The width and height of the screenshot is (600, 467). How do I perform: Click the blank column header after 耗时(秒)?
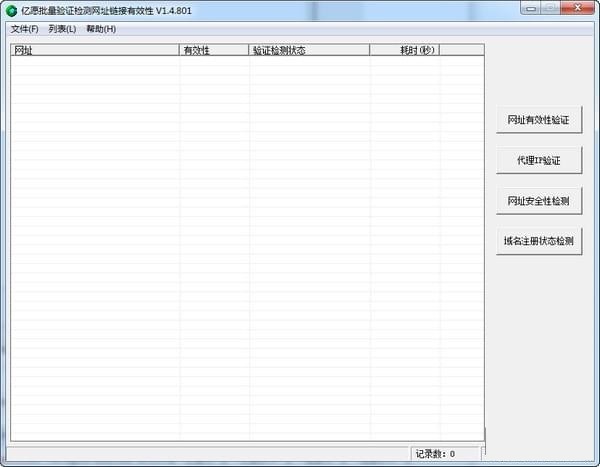tap(461, 50)
